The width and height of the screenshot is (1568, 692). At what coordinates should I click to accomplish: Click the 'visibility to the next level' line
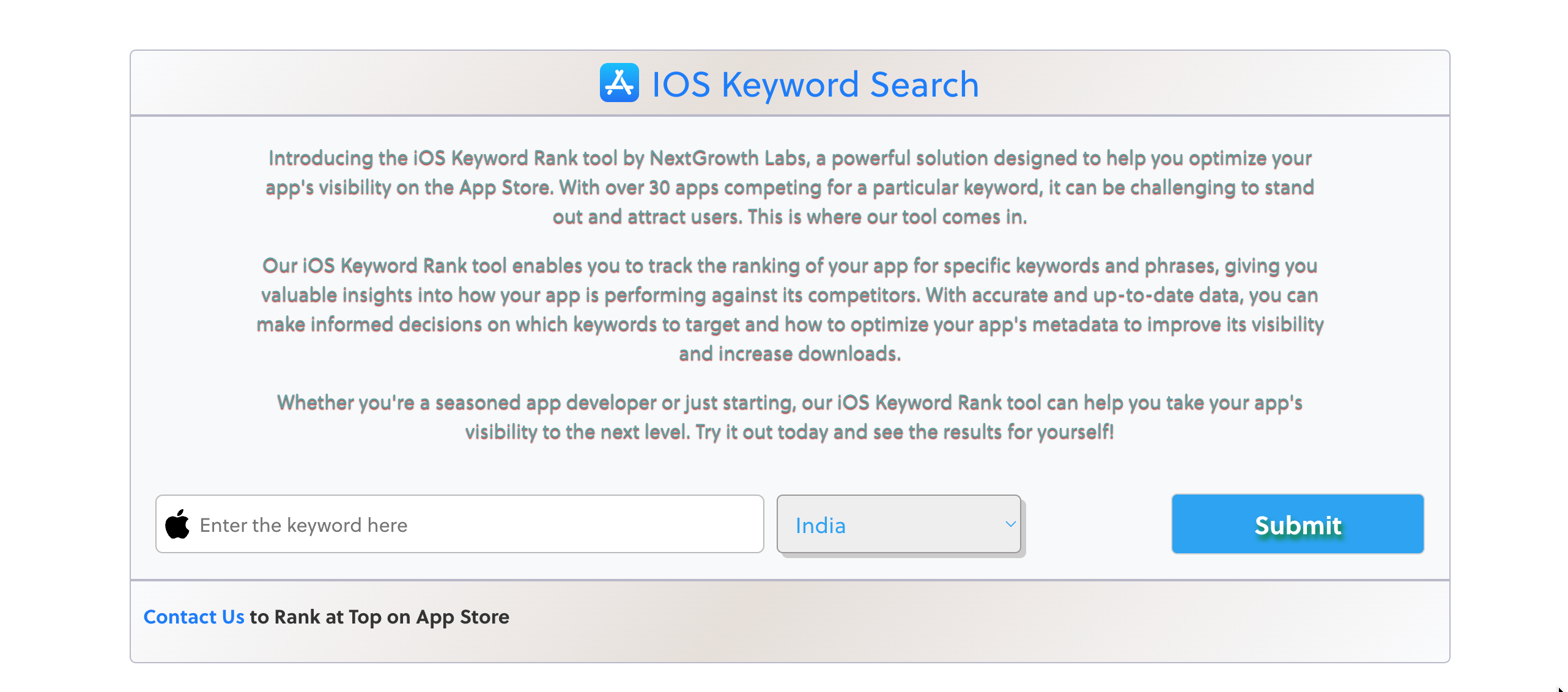coord(790,432)
